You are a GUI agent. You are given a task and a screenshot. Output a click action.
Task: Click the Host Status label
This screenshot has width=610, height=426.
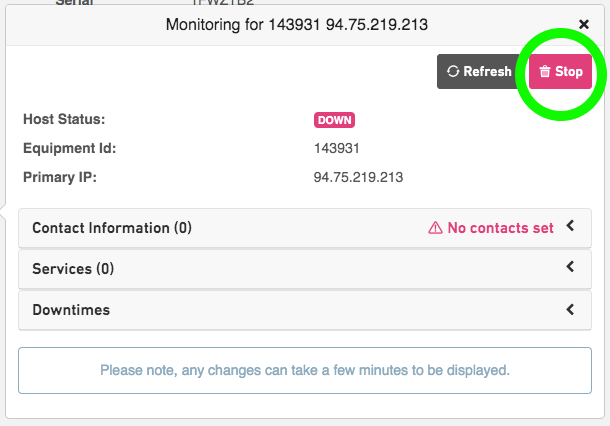pyautogui.click(x=64, y=119)
